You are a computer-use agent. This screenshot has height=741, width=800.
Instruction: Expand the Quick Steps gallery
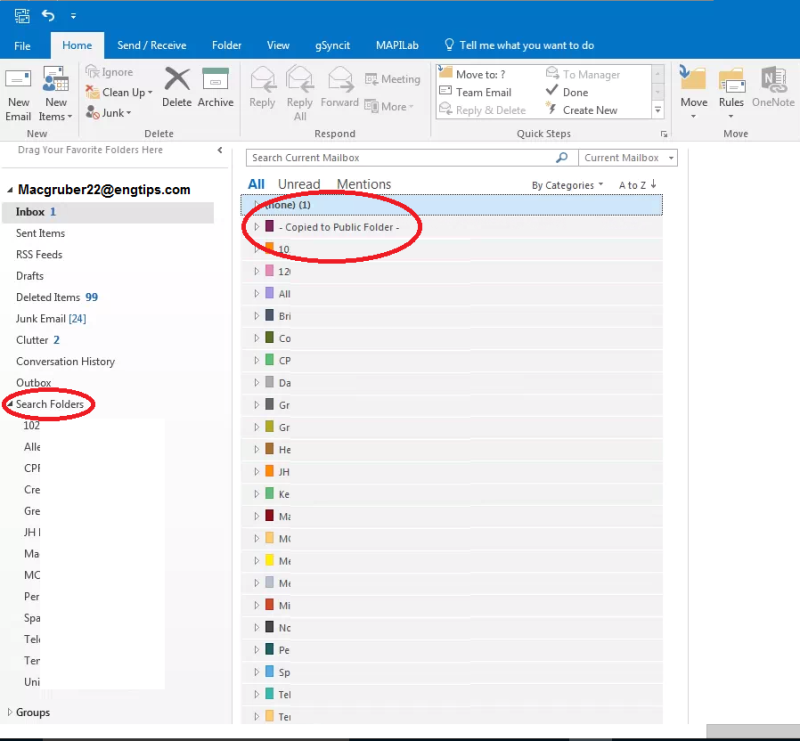coord(658,110)
